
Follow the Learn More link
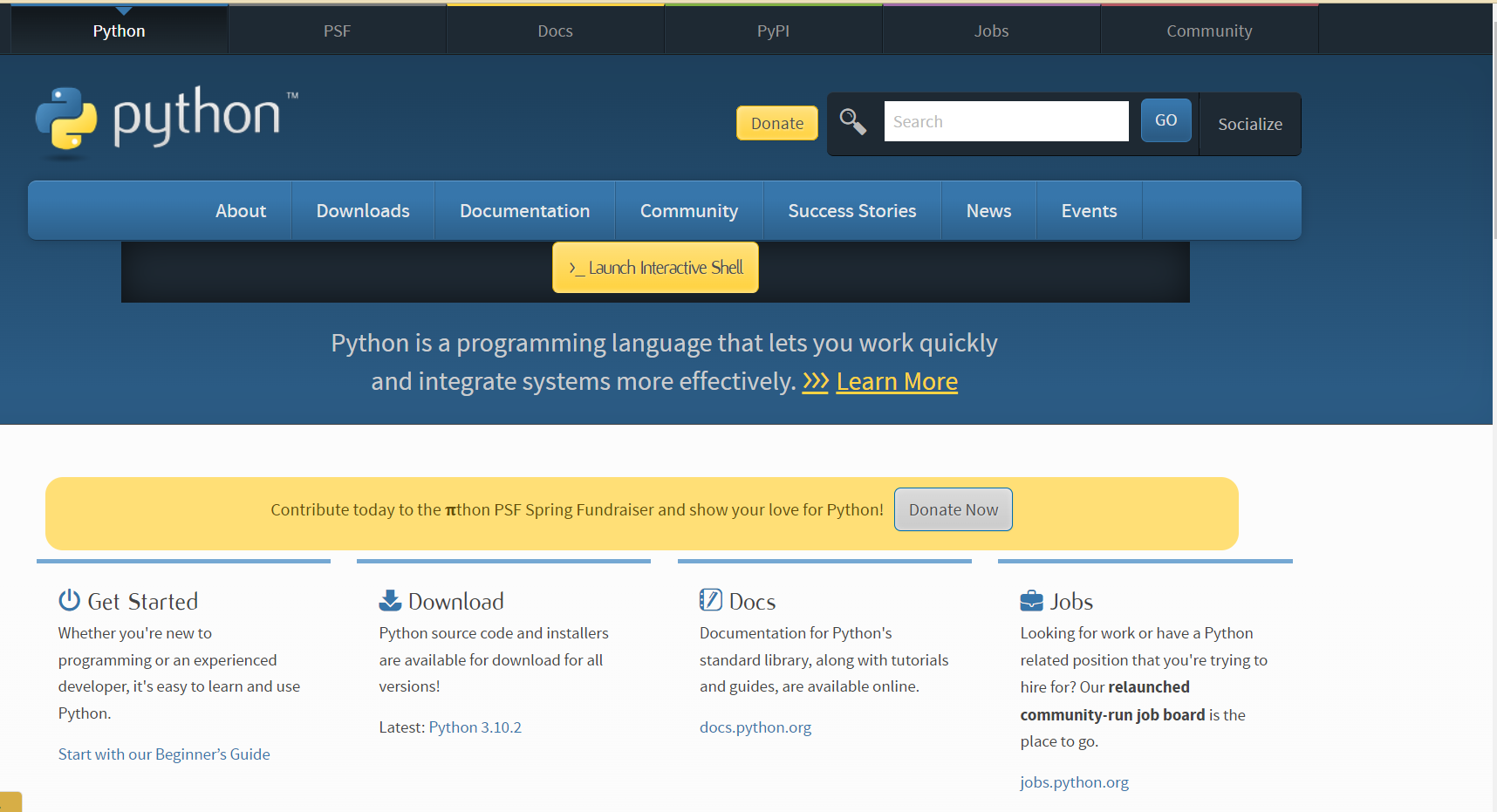[897, 382]
